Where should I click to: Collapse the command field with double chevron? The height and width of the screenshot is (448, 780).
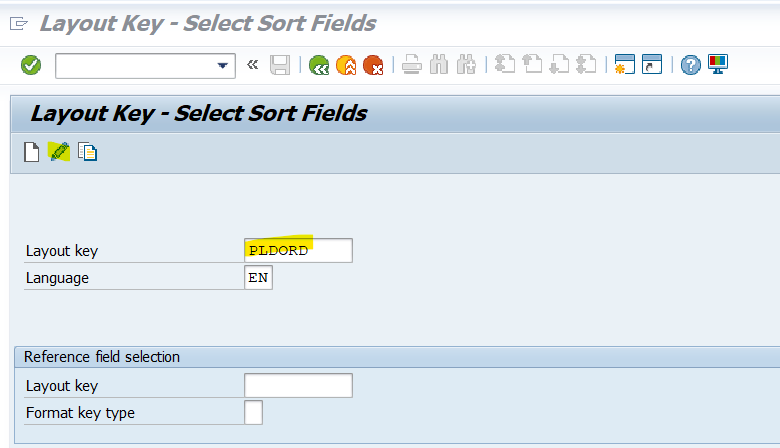coord(253,65)
